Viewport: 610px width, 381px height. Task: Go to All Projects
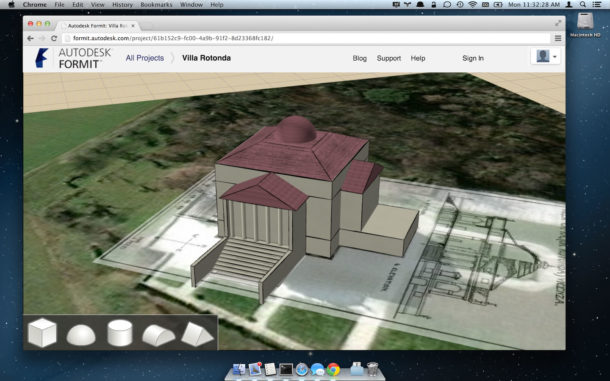145,58
